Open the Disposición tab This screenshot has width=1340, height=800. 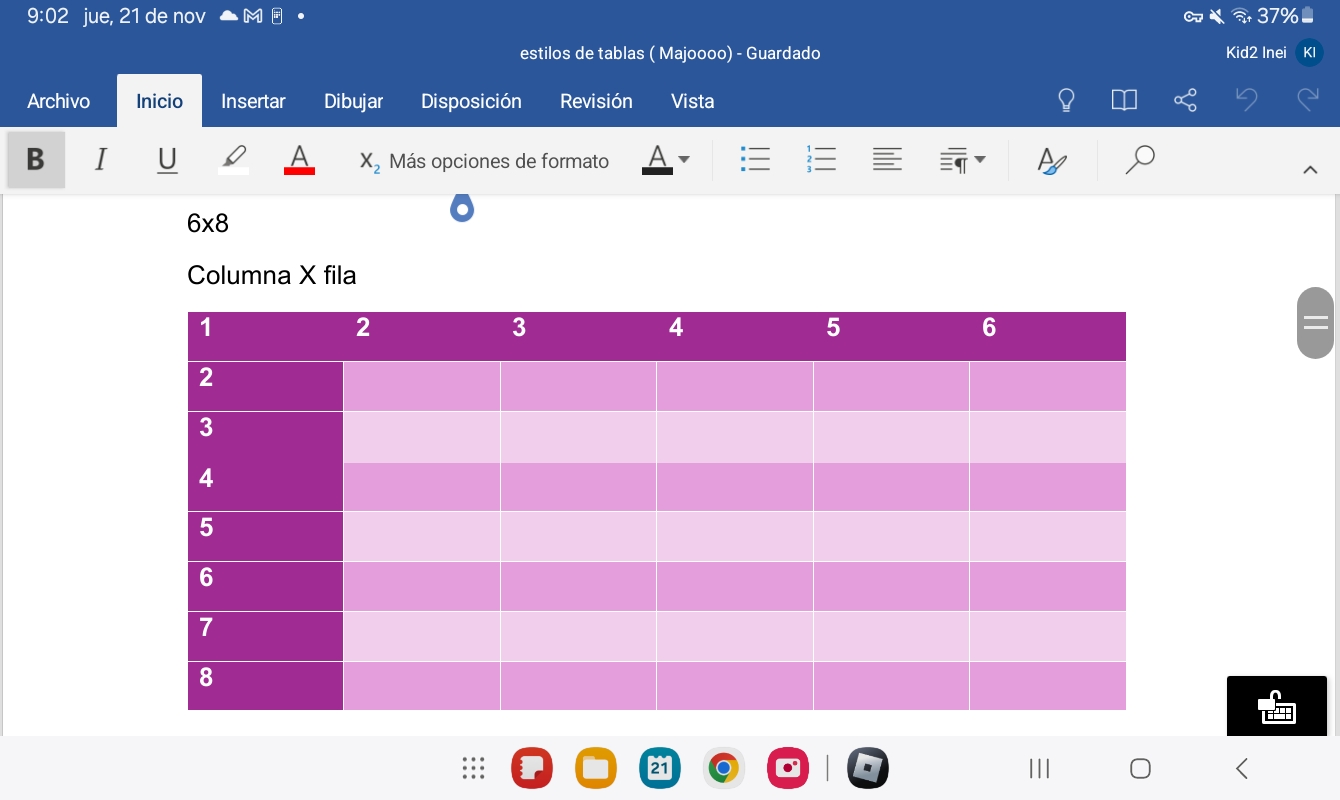pos(471,101)
